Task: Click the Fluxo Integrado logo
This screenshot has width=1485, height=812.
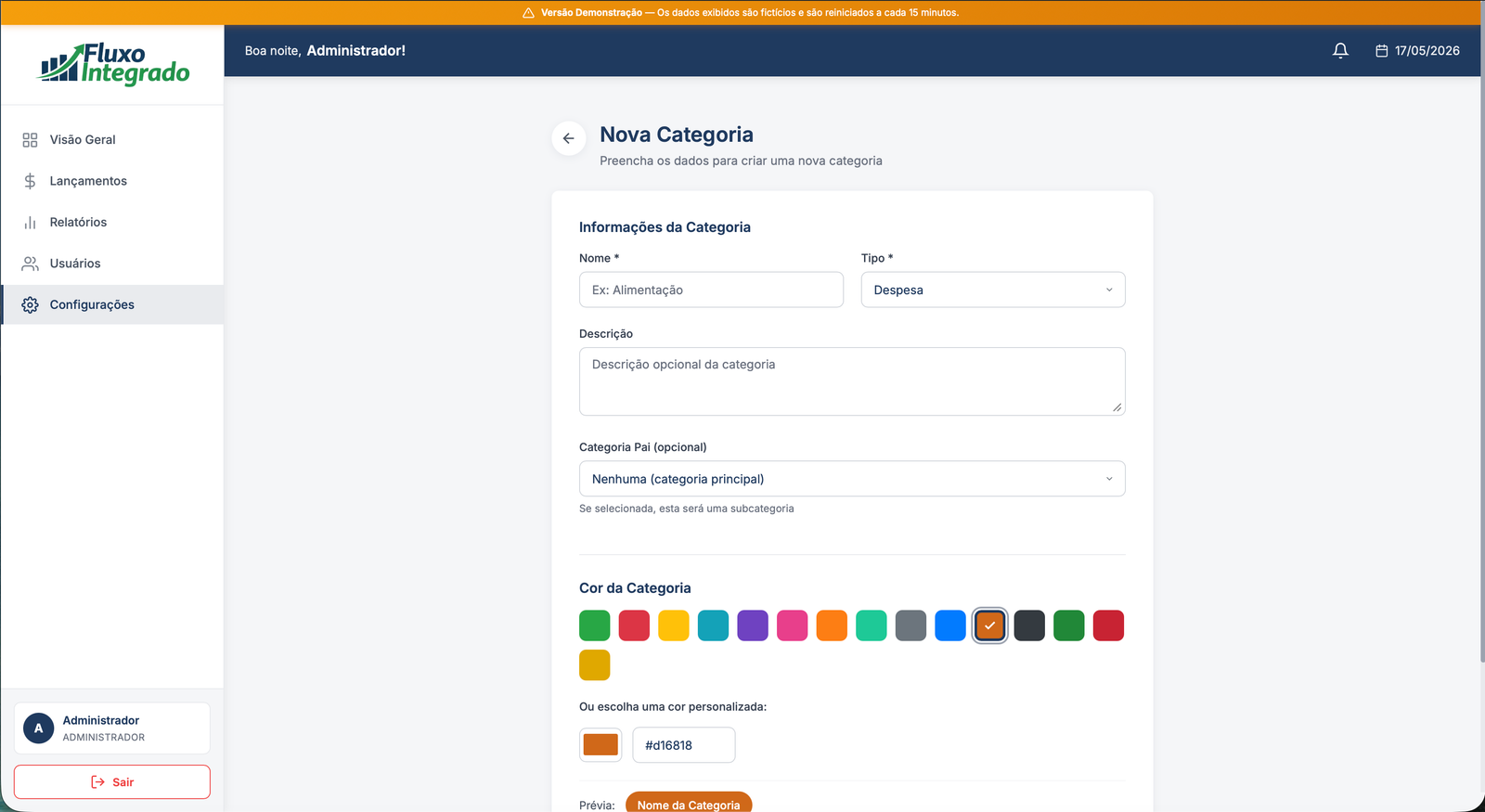Action: click(x=113, y=64)
